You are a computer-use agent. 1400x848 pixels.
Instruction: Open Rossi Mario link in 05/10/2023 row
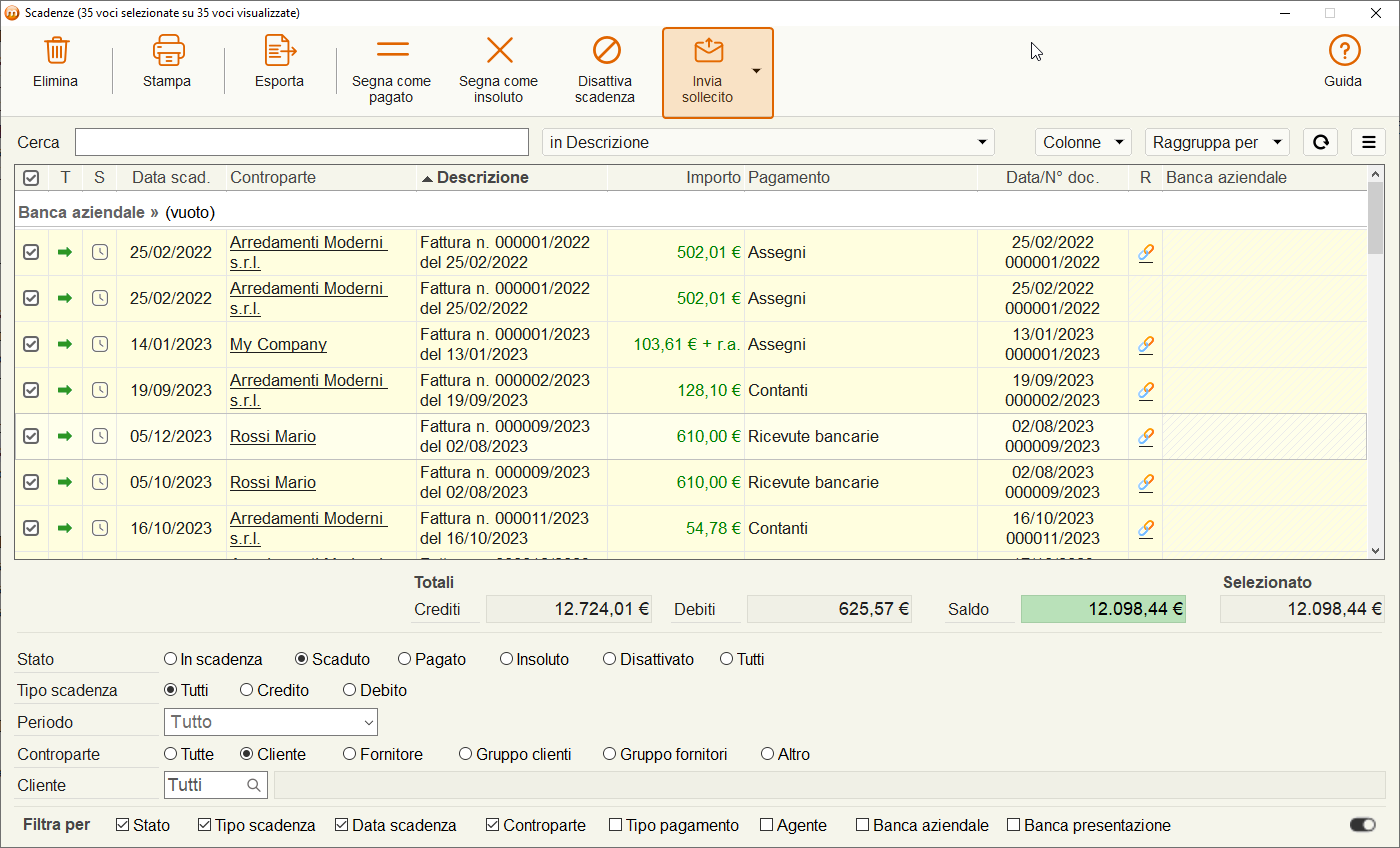pyautogui.click(x=273, y=482)
